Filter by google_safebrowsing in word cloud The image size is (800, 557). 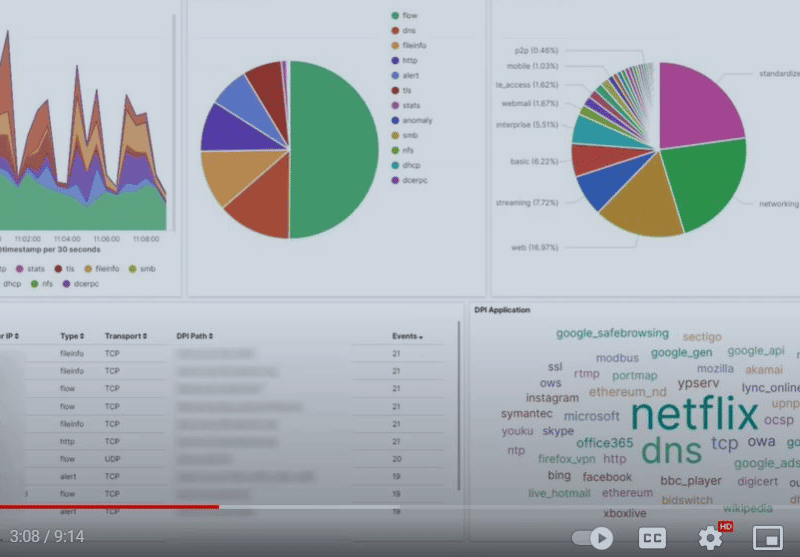(612, 334)
